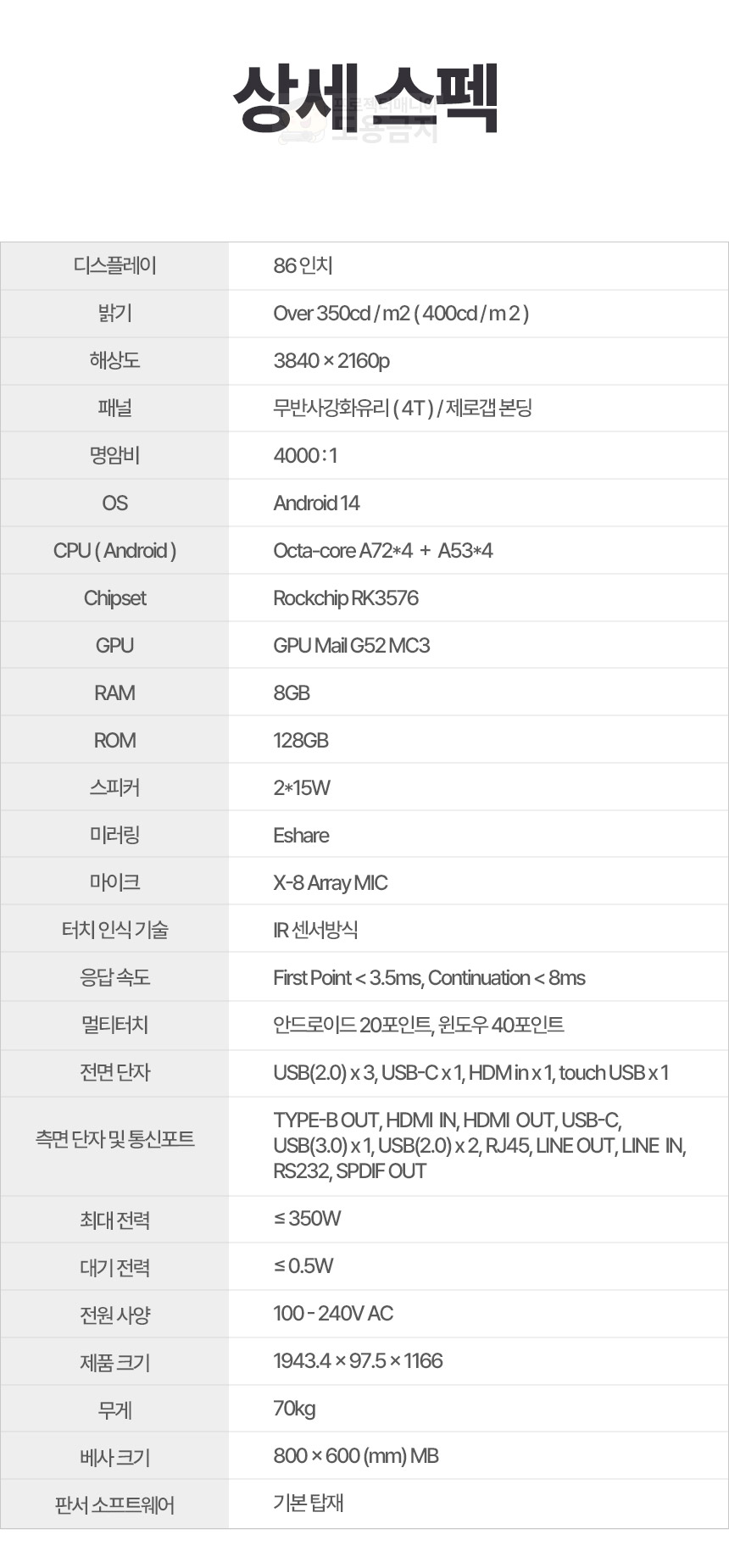The width and height of the screenshot is (729, 1568).
Task: Click the X-8 Array MIC value
Action: click(x=330, y=883)
